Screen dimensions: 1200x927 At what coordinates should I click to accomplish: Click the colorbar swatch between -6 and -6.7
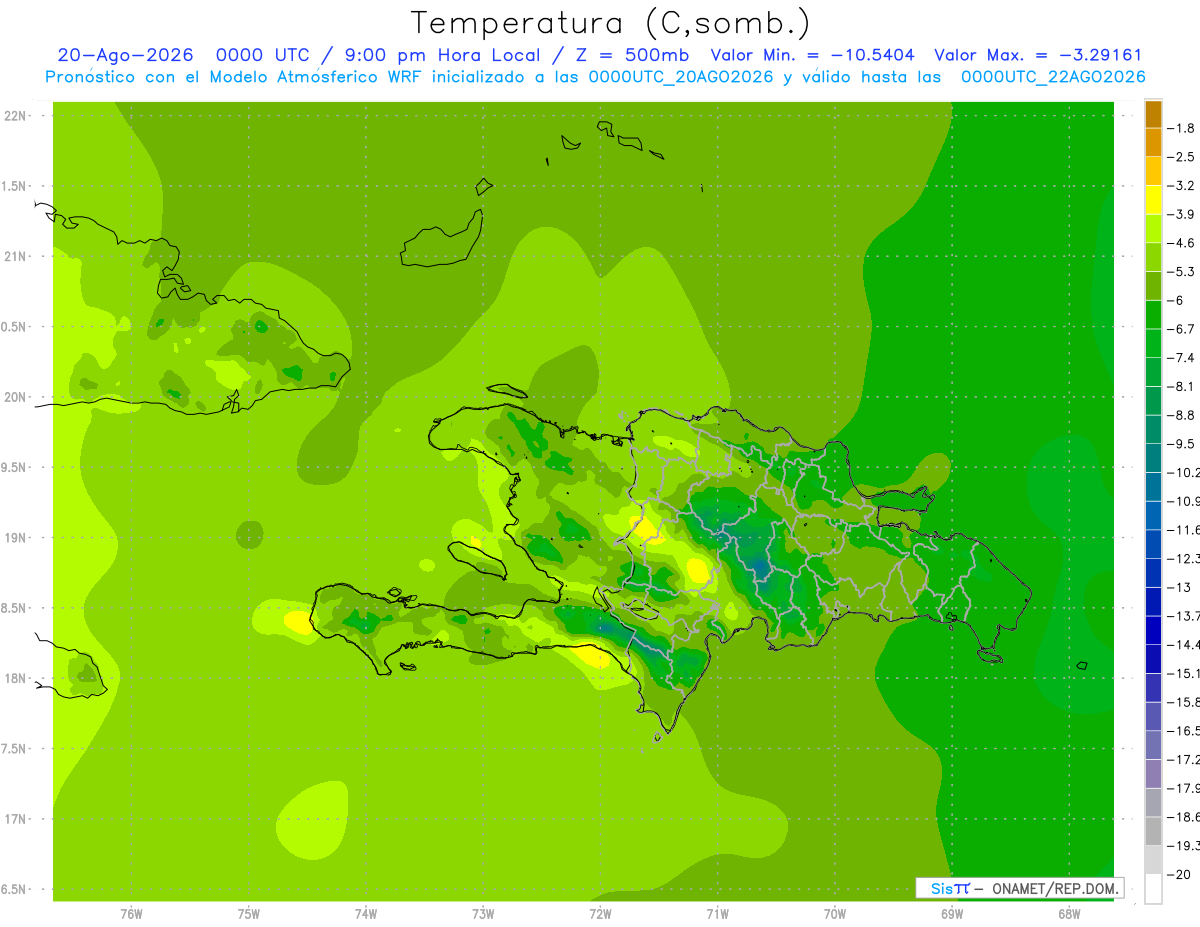tap(1153, 315)
